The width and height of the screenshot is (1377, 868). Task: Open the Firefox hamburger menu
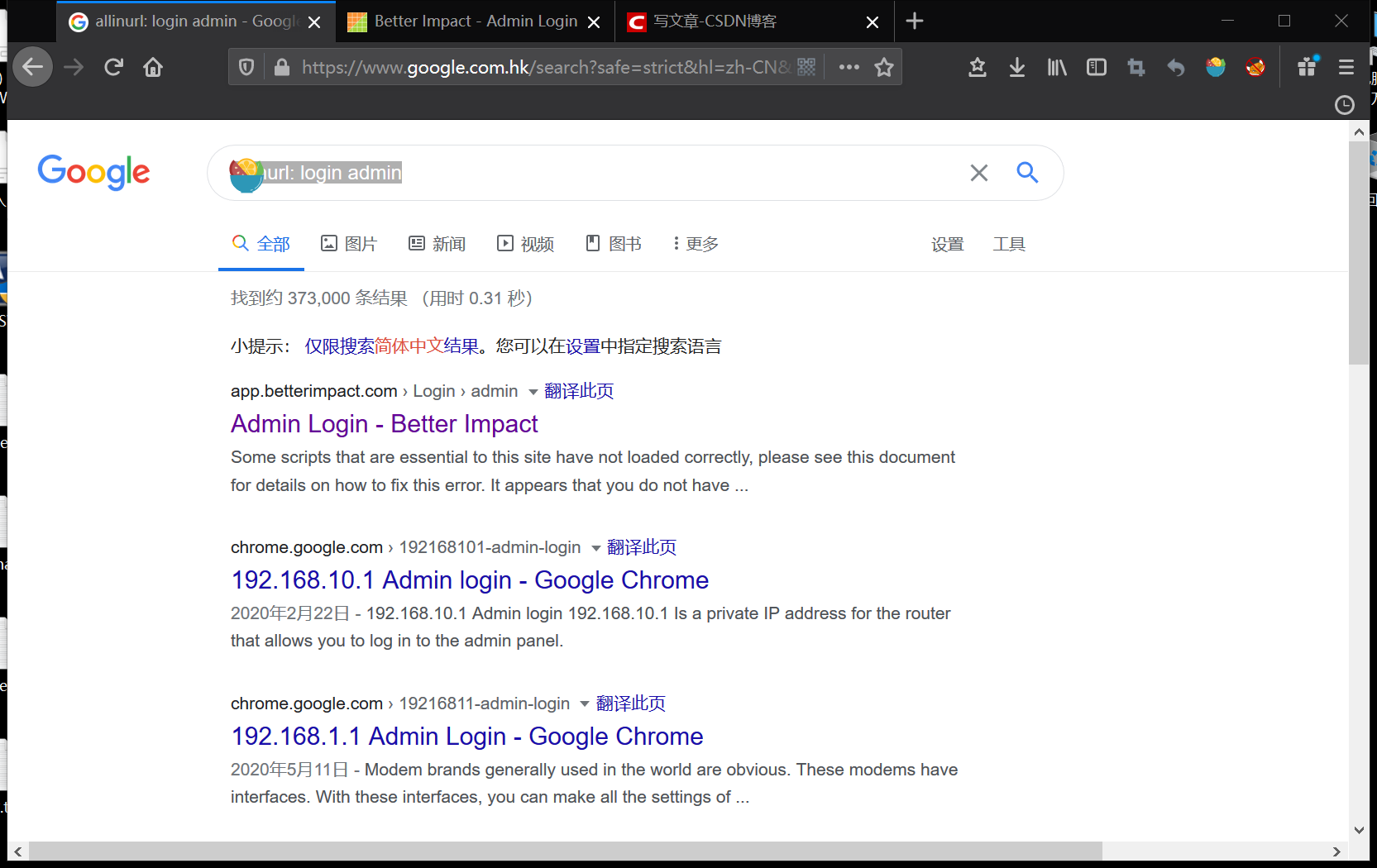tap(1346, 67)
